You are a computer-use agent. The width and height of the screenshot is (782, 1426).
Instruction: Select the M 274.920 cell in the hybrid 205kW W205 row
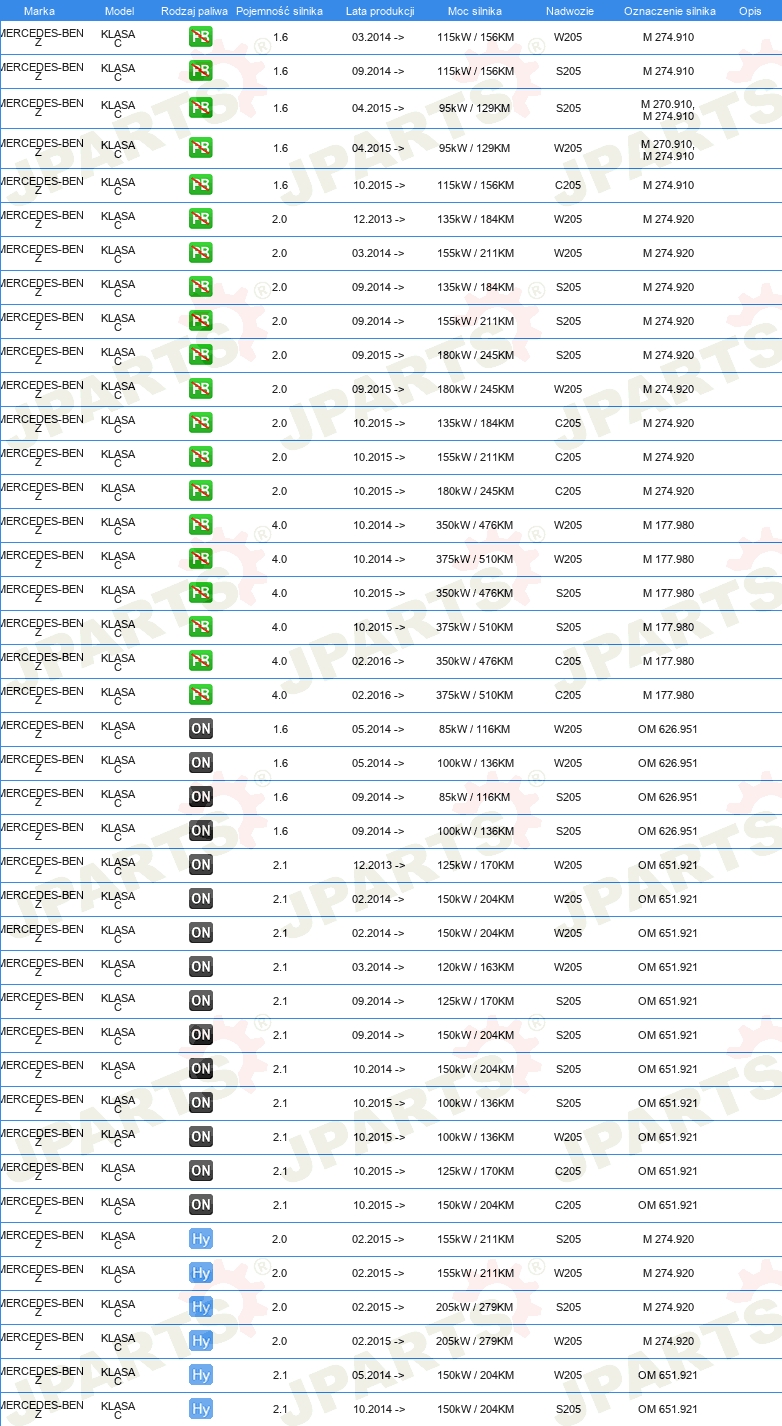click(668, 1341)
